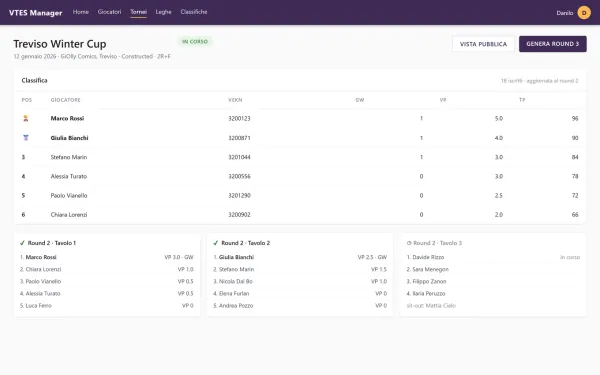Click VEKN number 3201290
The height and width of the screenshot is (375, 600).
coord(239,196)
